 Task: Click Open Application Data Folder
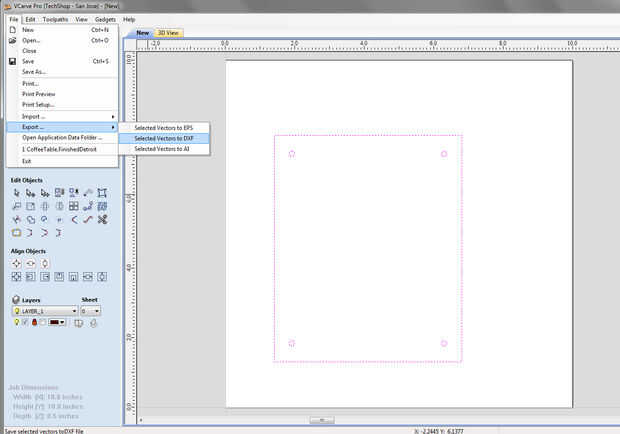[62, 138]
